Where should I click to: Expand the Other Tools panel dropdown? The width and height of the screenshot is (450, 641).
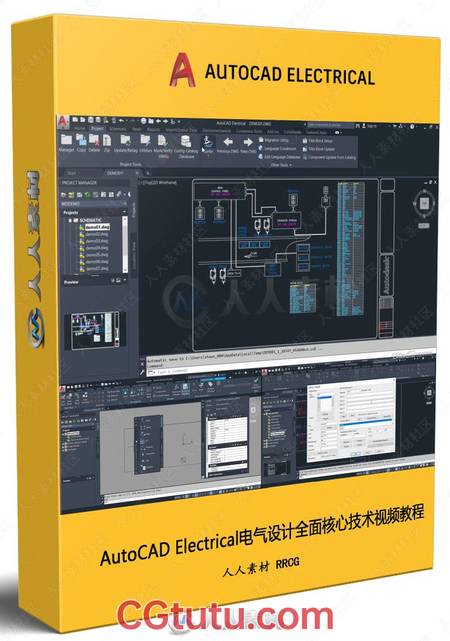pyautogui.click(x=281, y=165)
